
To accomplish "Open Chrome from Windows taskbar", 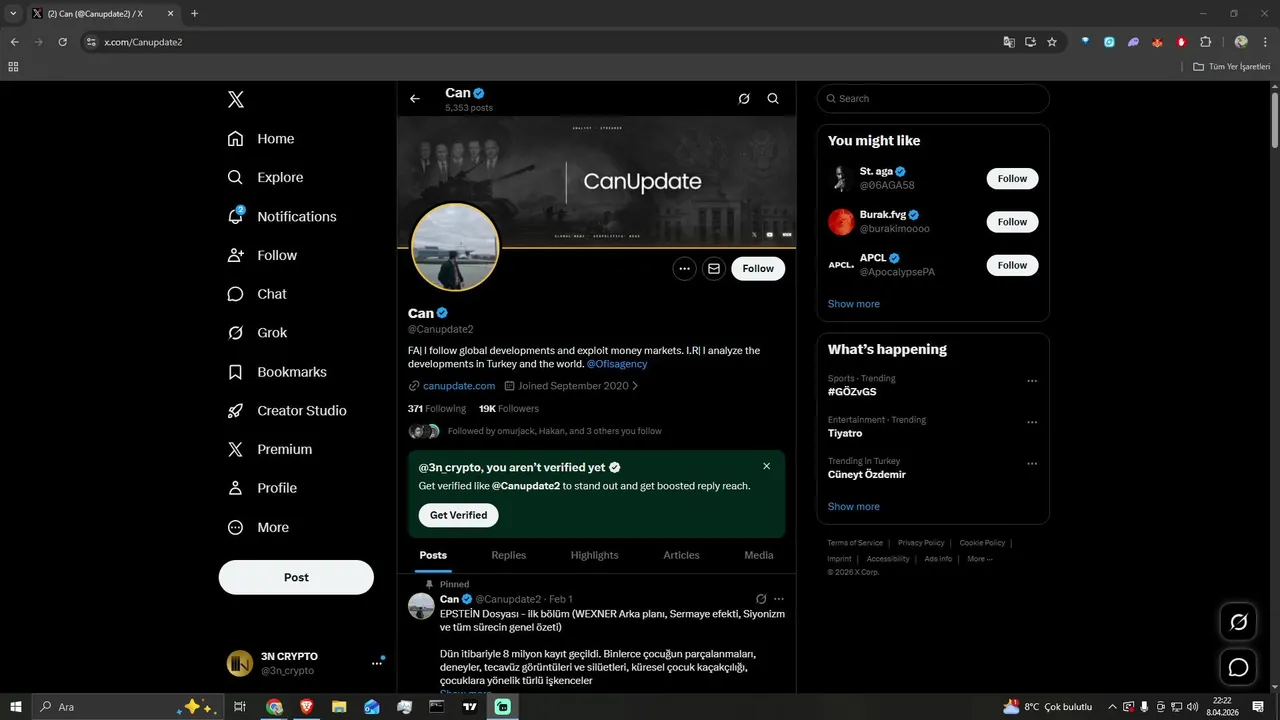I will [x=274, y=706].
